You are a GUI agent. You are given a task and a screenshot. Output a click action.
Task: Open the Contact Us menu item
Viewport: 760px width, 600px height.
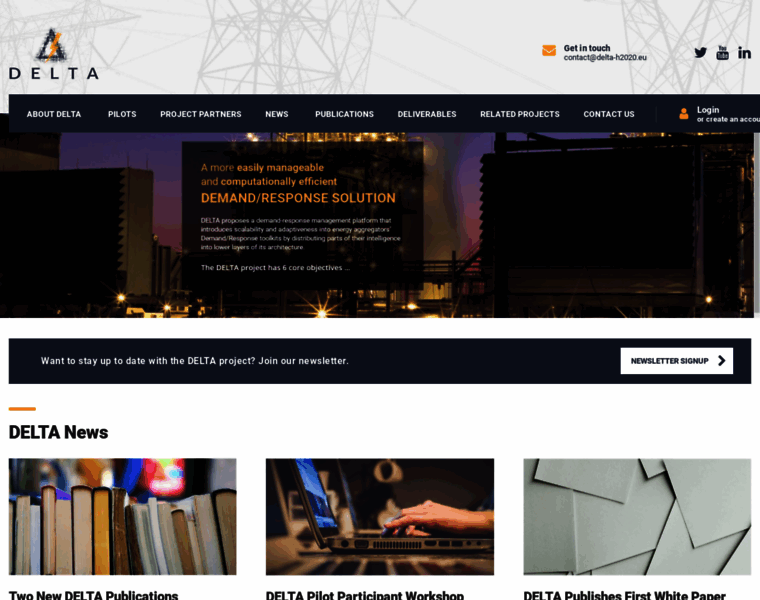[609, 114]
